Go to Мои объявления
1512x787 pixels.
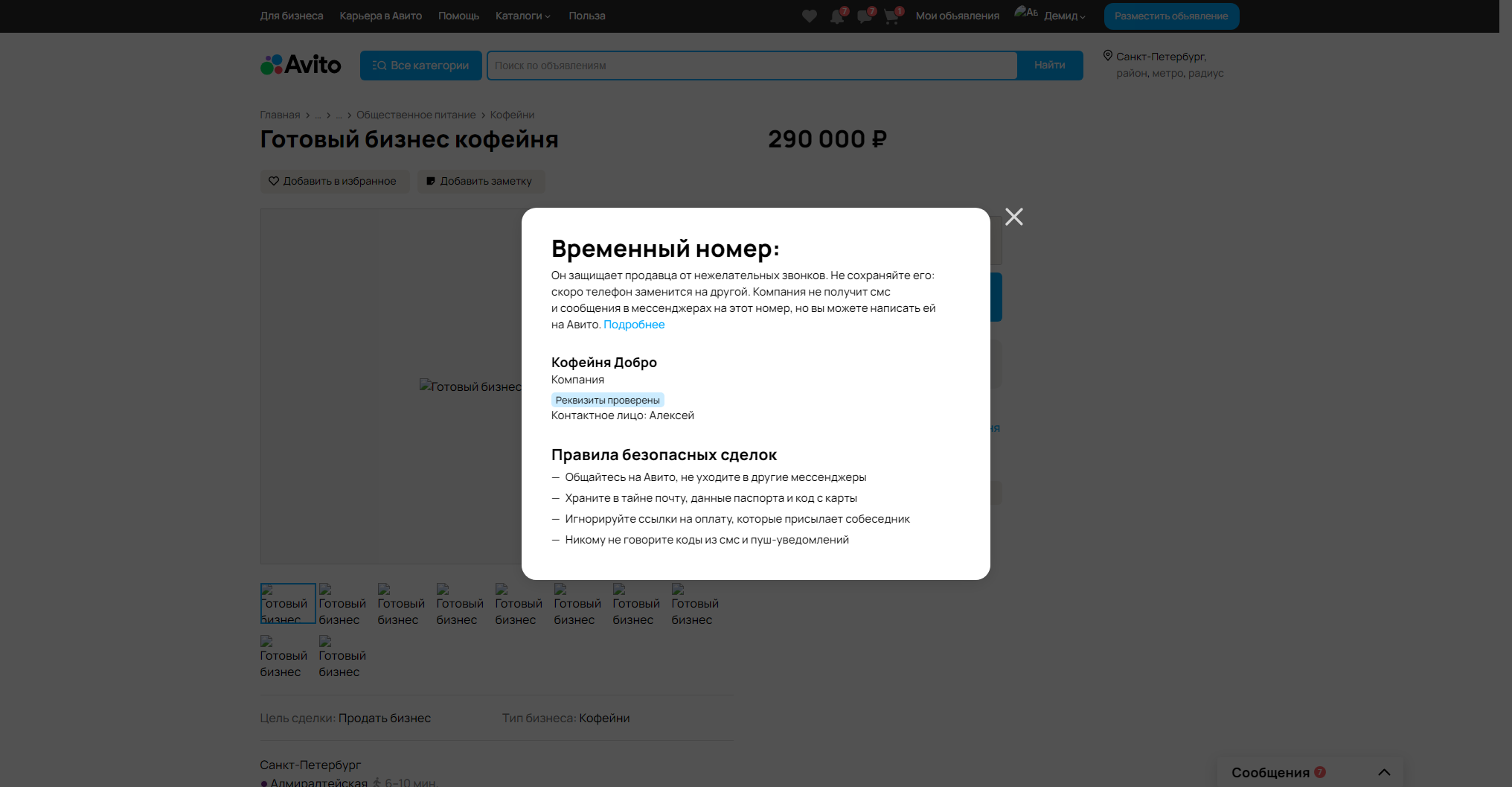tap(958, 16)
